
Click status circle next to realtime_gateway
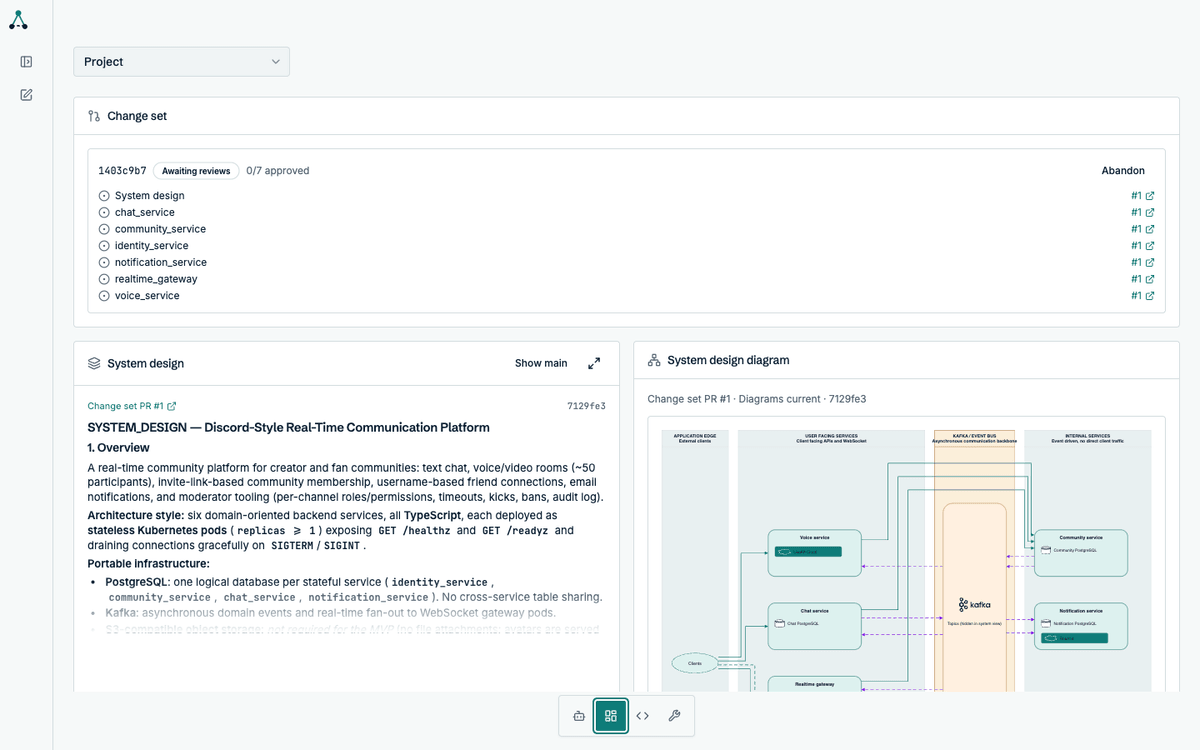coord(104,279)
